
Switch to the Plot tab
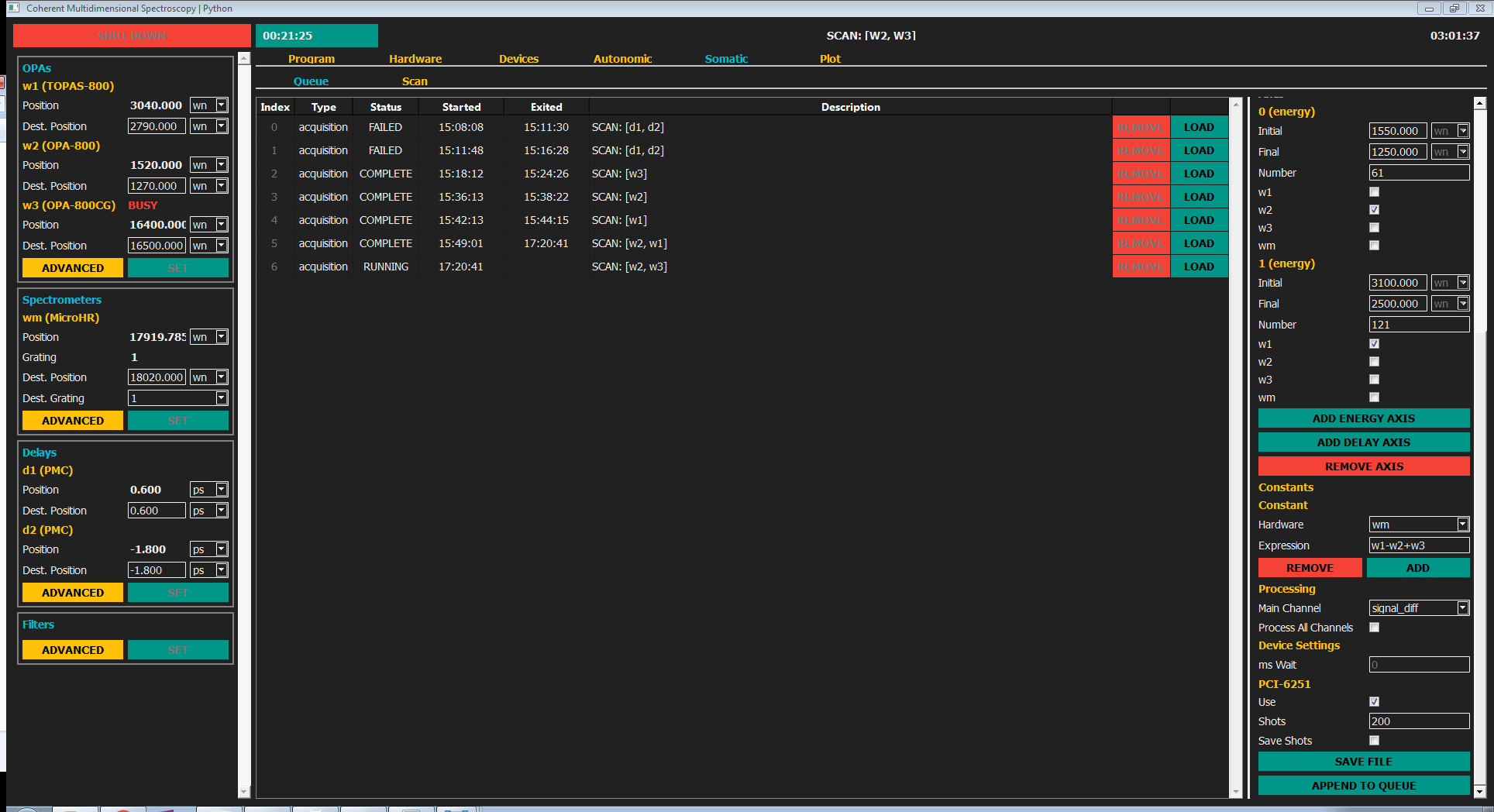[830, 59]
